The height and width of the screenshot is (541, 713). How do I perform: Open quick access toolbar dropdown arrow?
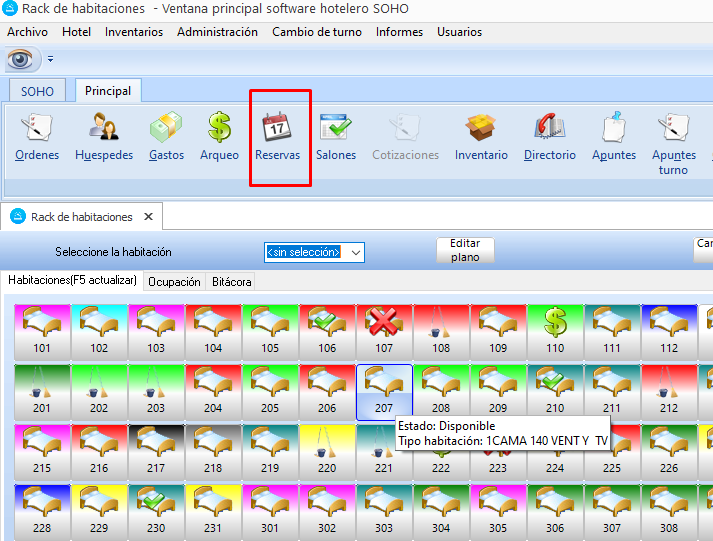[50, 60]
